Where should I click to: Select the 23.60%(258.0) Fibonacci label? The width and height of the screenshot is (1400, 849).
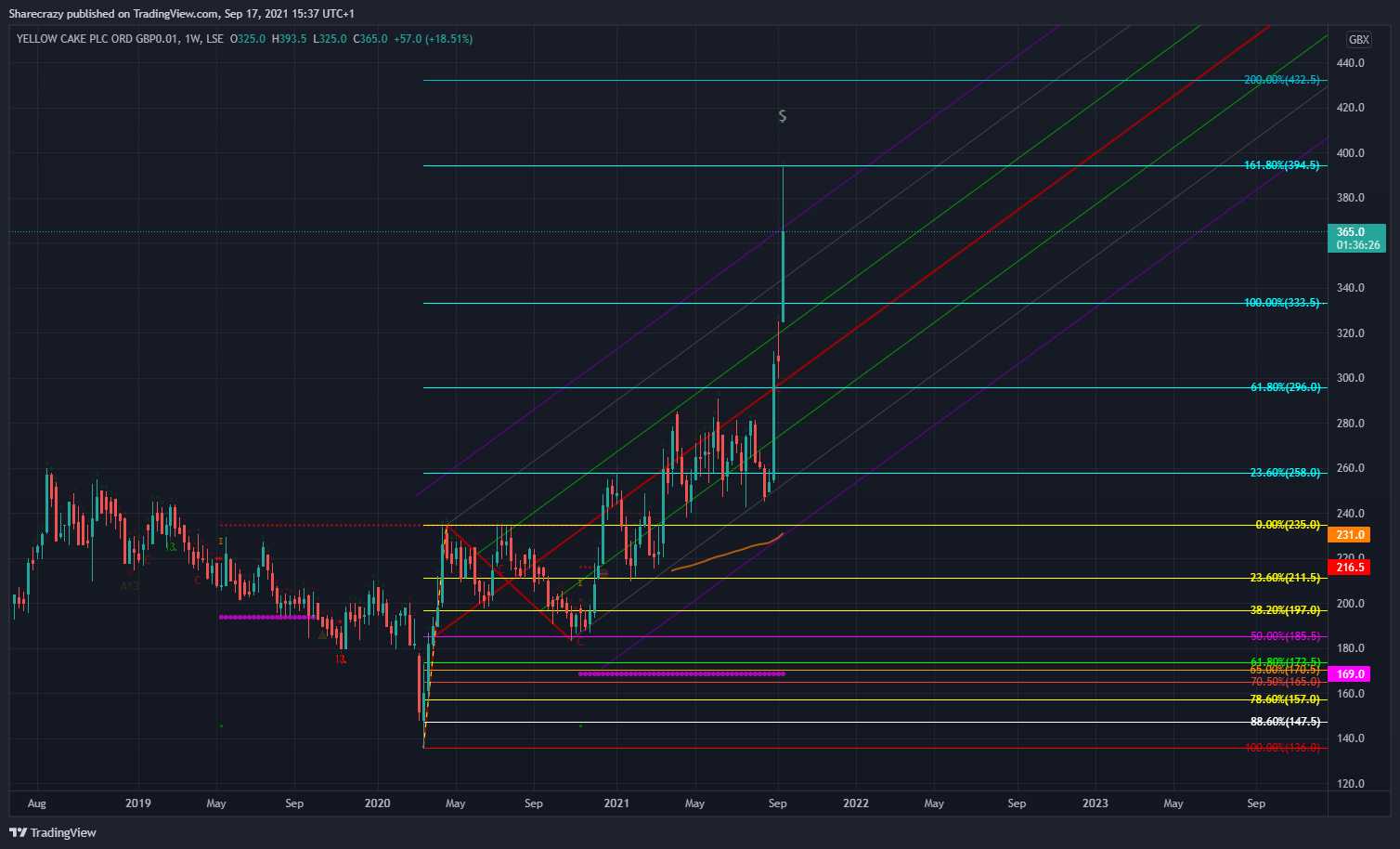point(1285,473)
